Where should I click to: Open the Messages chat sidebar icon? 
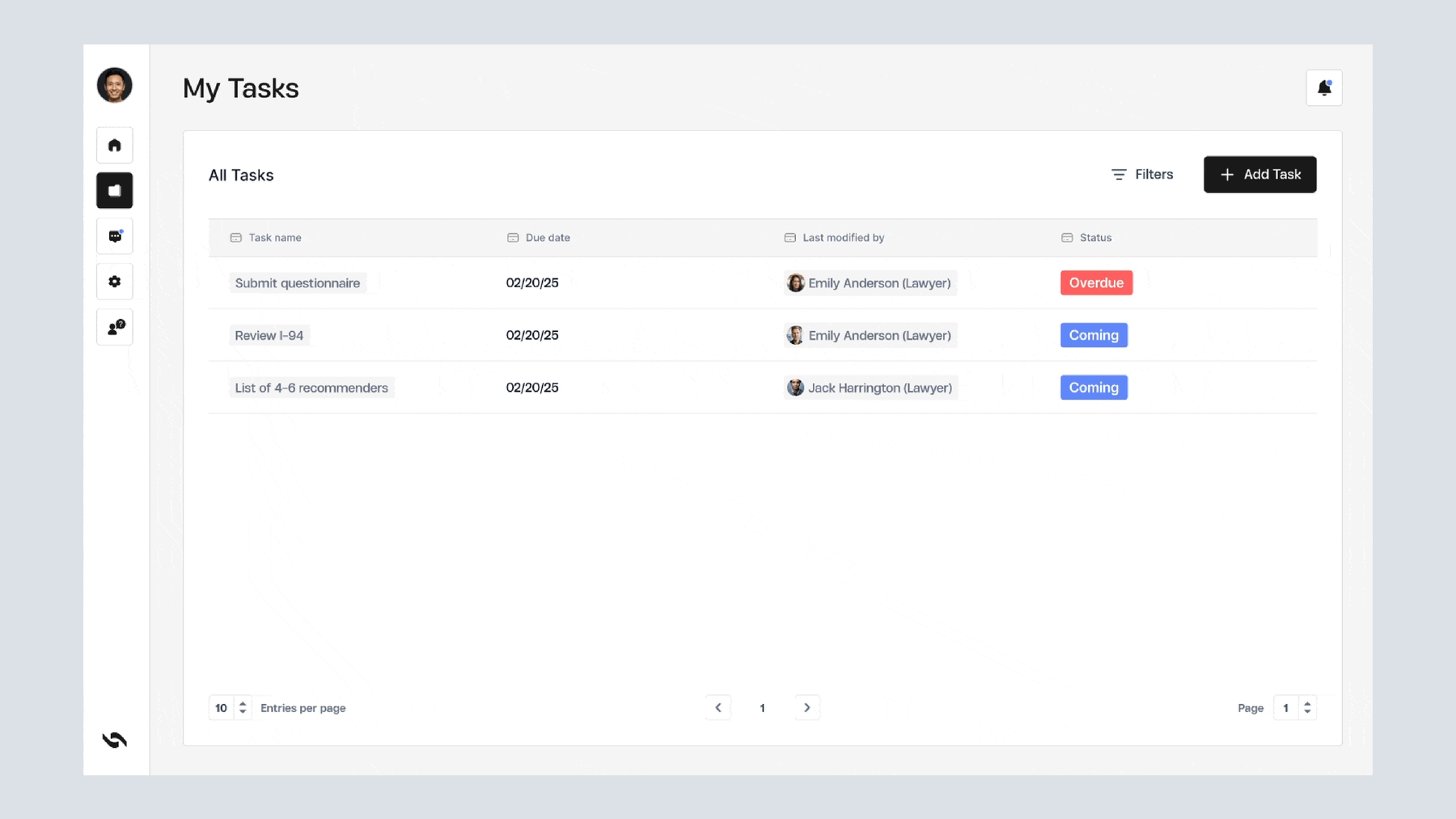click(x=114, y=236)
